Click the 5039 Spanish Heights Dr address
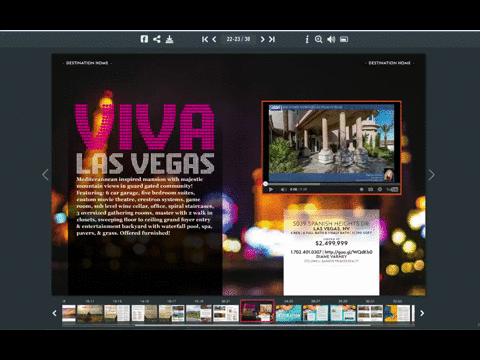 pos(331,223)
